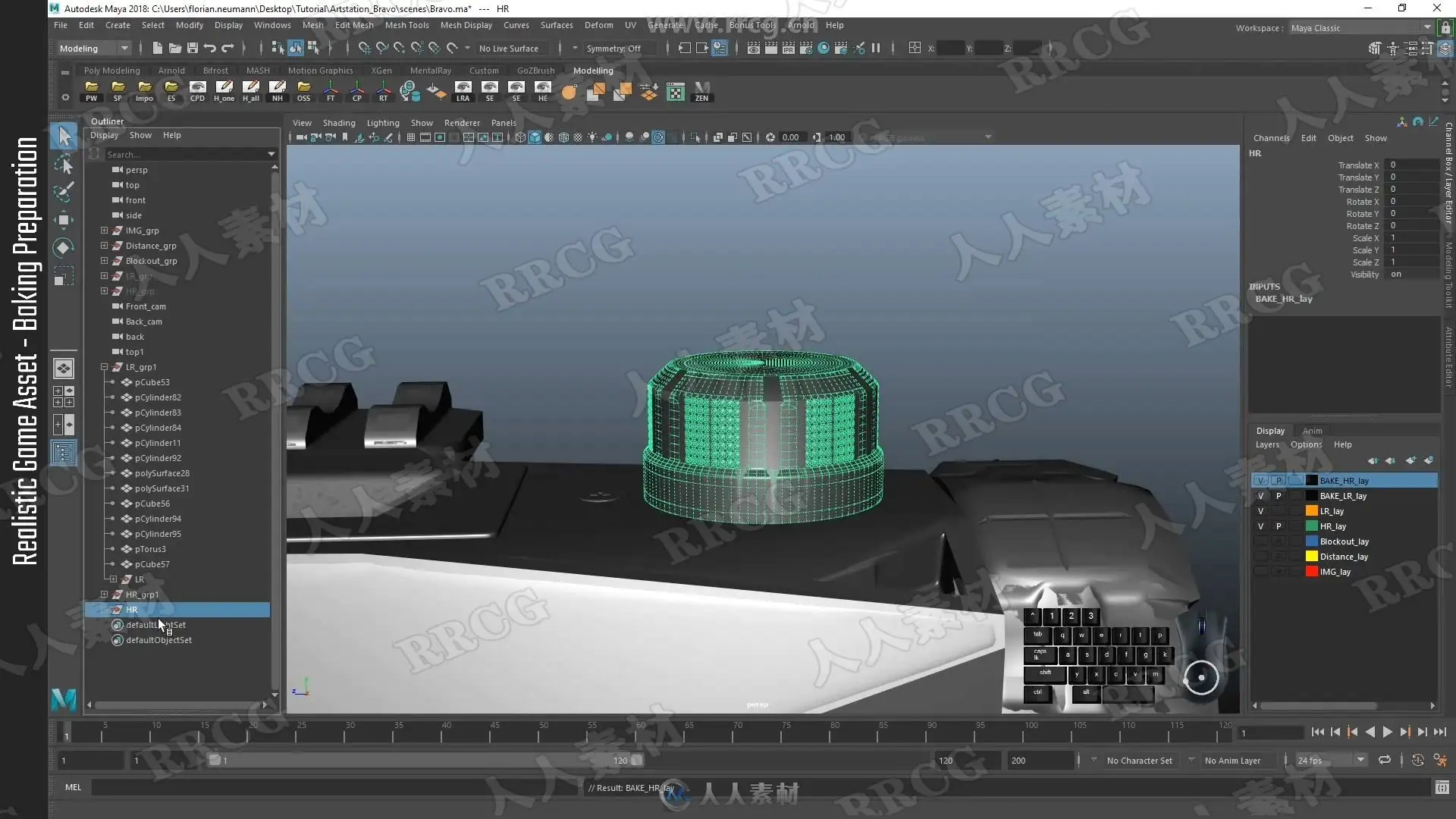
Task: Toggle visibility box of Blockout_lay
Action: coord(1260,541)
